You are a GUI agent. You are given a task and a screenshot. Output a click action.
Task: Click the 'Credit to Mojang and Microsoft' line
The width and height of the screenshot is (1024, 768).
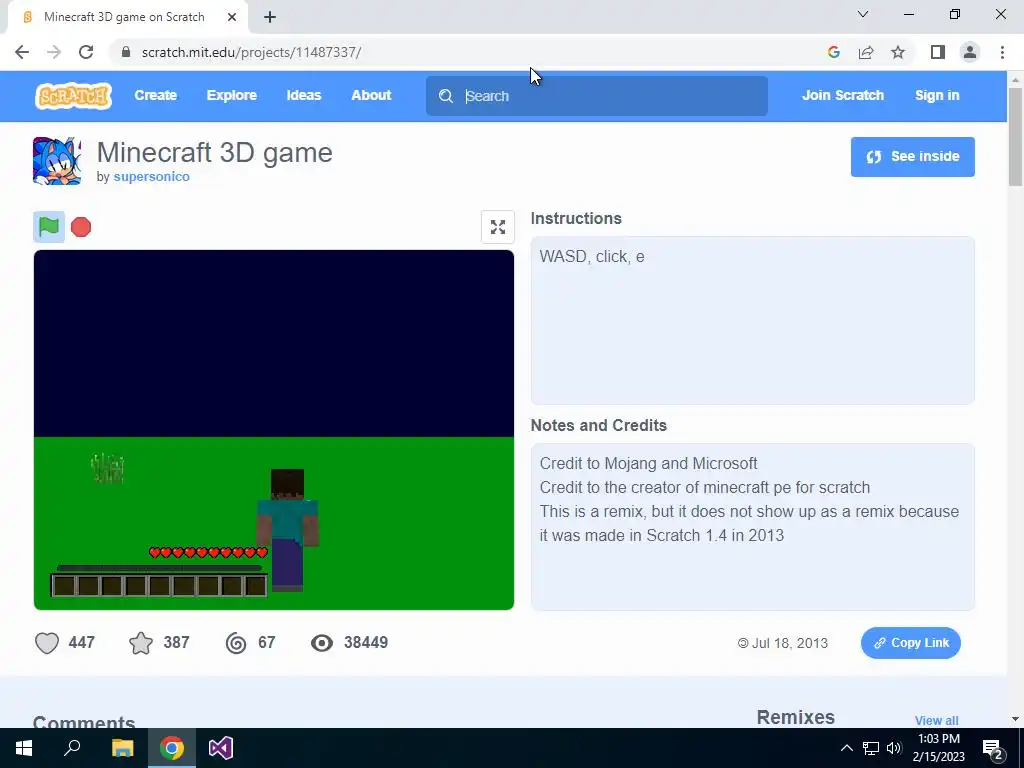(x=648, y=464)
